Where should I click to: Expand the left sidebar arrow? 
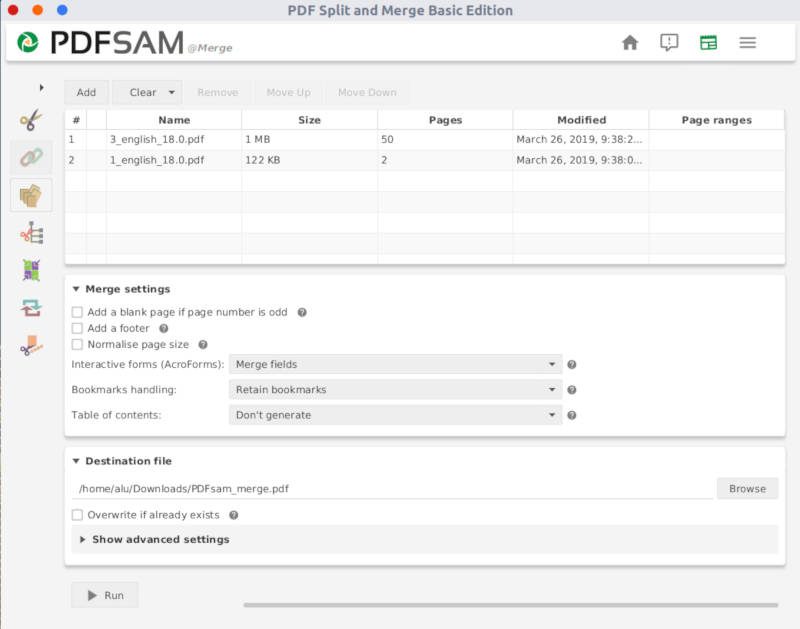pyautogui.click(x=41, y=88)
